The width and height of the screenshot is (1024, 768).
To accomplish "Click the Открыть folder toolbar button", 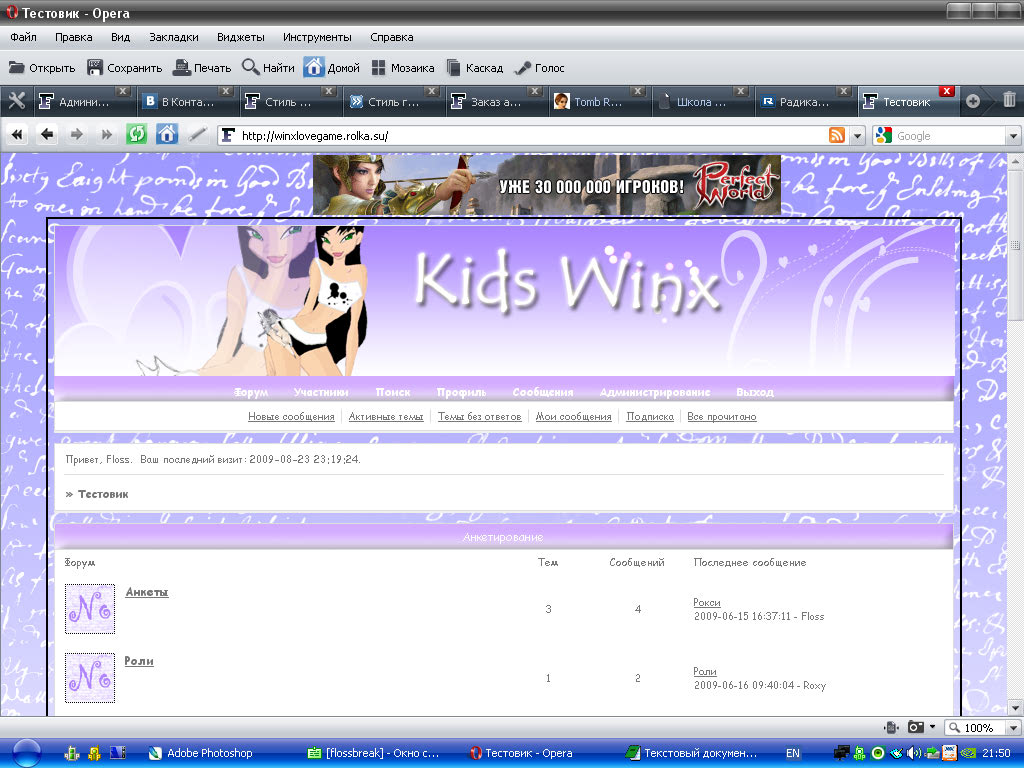I will point(42,68).
